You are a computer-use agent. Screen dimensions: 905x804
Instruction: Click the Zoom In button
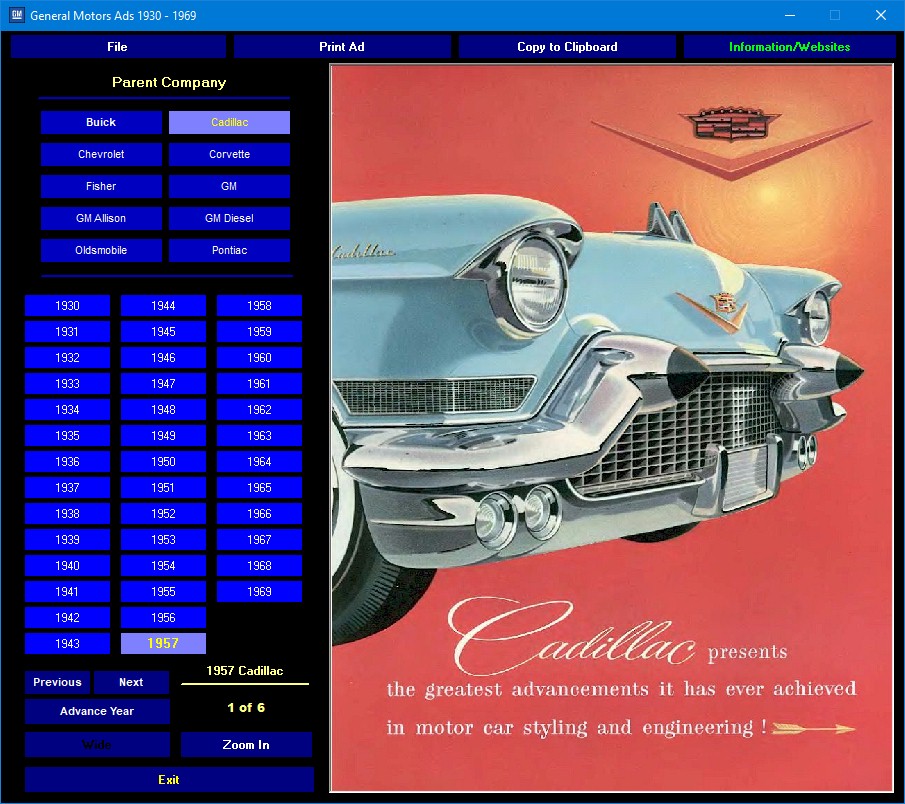coord(246,745)
